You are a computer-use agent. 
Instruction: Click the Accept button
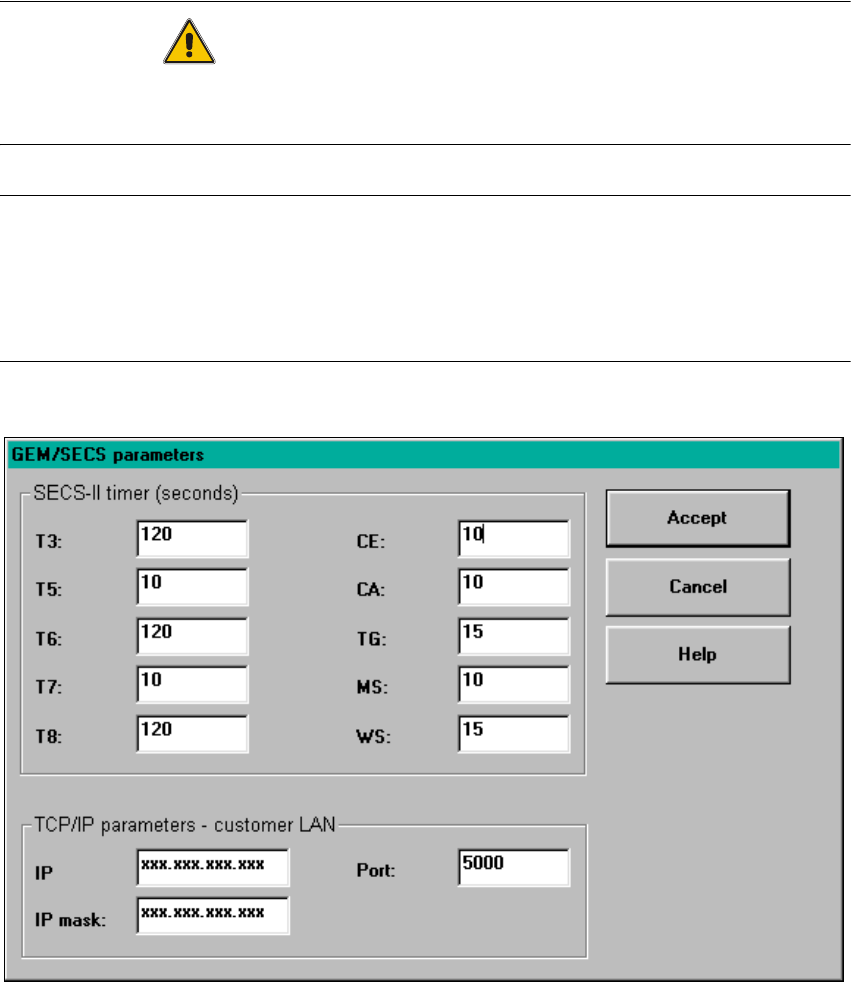pyautogui.click(x=698, y=518)
